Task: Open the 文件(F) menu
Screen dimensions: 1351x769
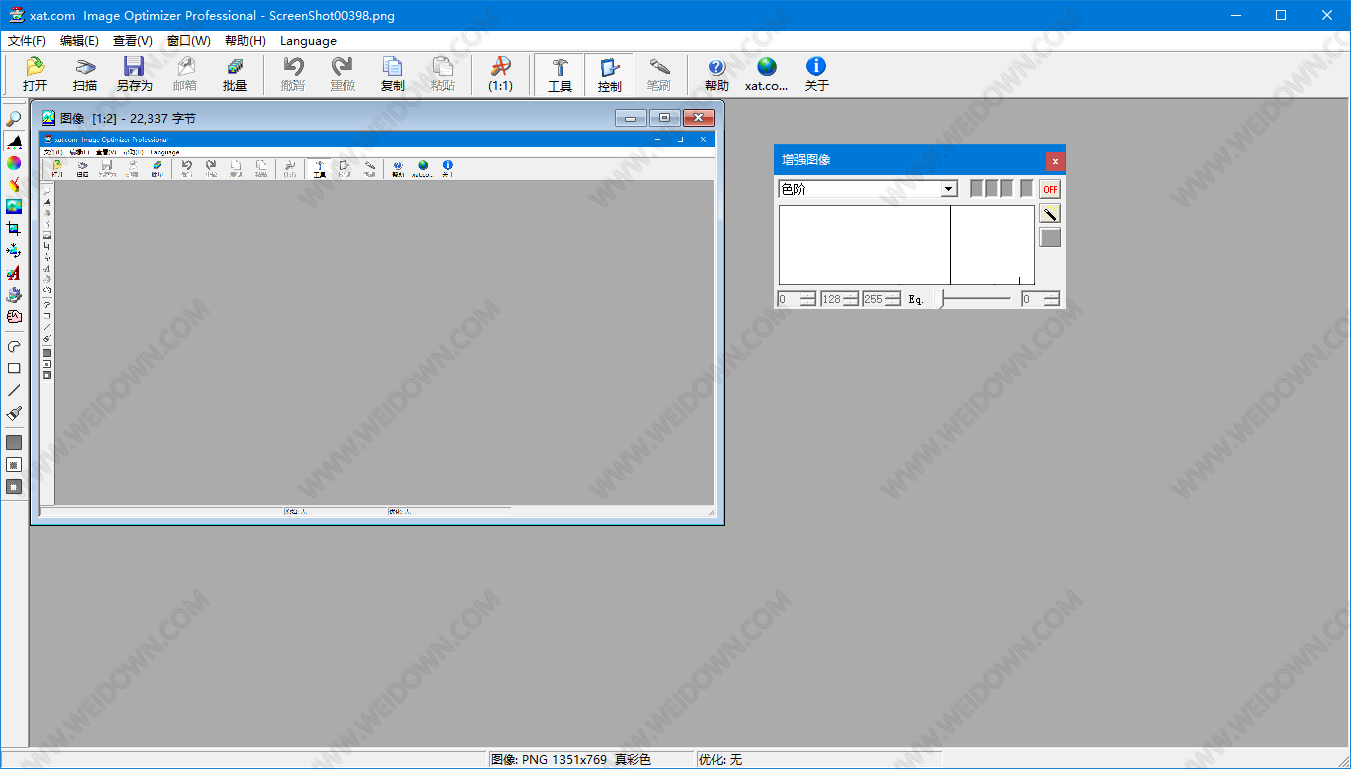Action: (x=27, y=41)
